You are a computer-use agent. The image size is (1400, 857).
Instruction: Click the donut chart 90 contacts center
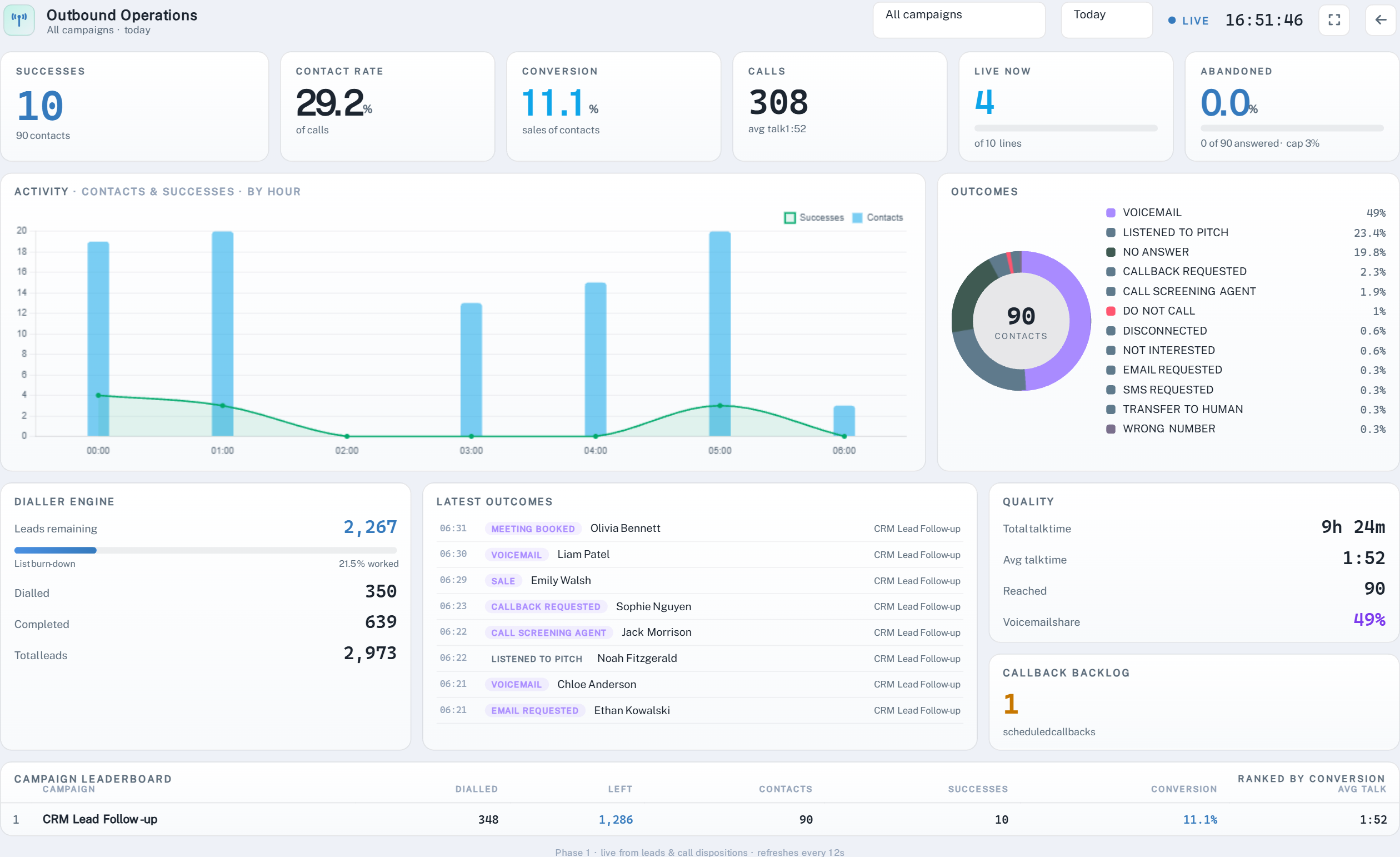tap(1021, 322)
